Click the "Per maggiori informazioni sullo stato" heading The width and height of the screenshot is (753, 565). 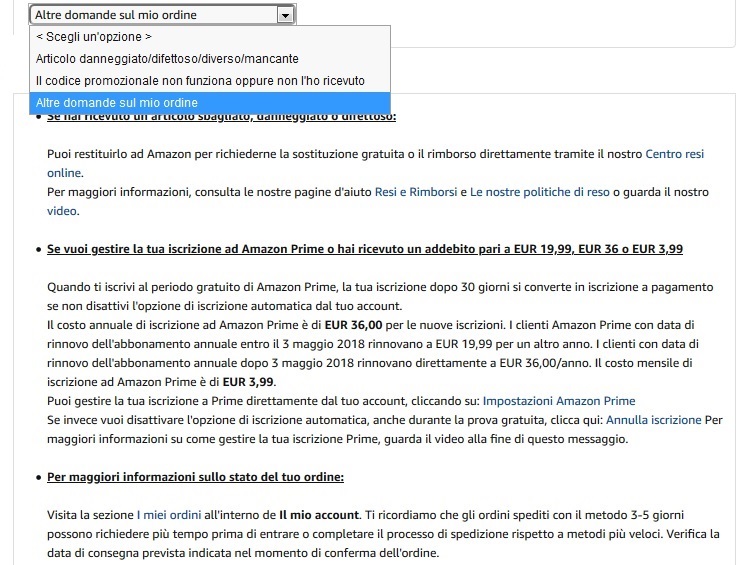(x=195, y=477)
